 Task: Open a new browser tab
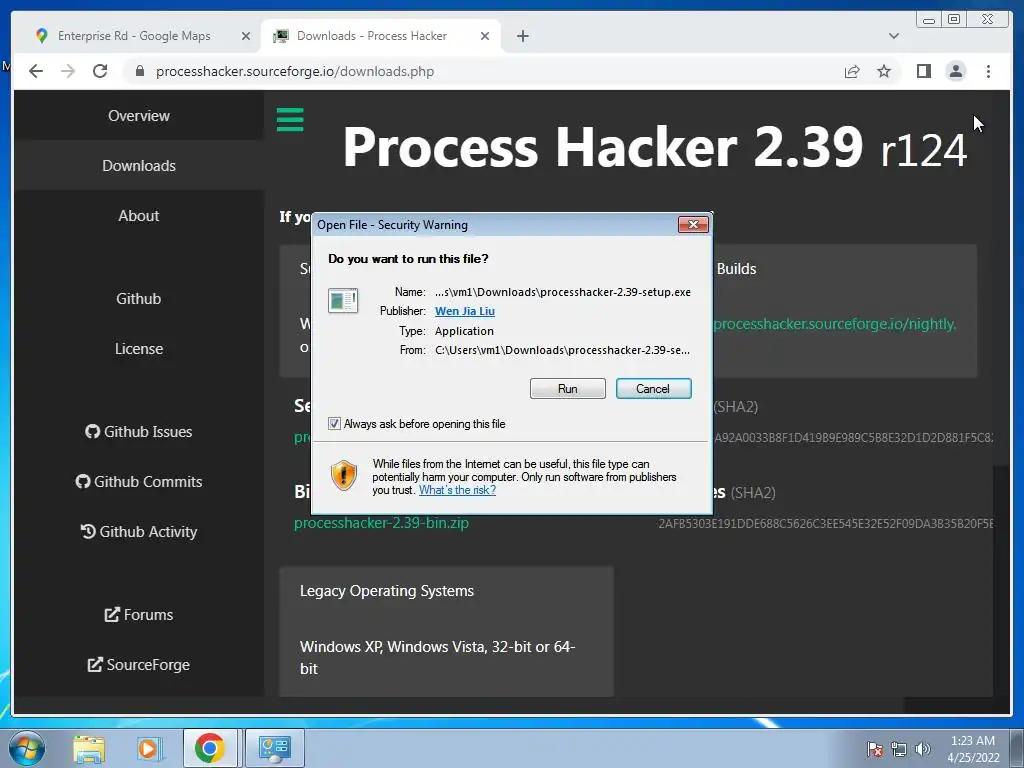tap(522, 36)
